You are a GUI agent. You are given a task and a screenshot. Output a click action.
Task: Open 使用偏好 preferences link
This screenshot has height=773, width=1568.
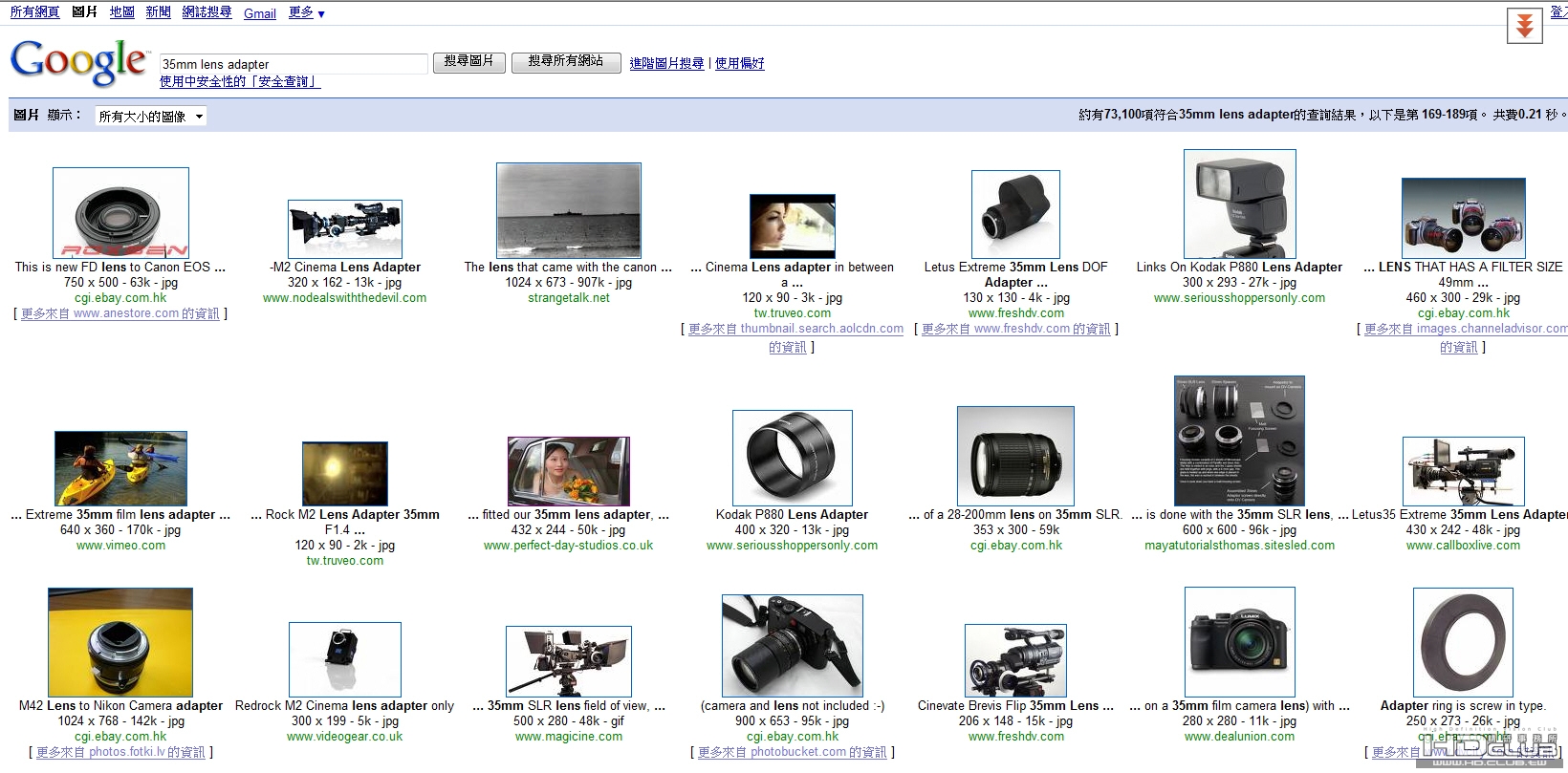739,63
